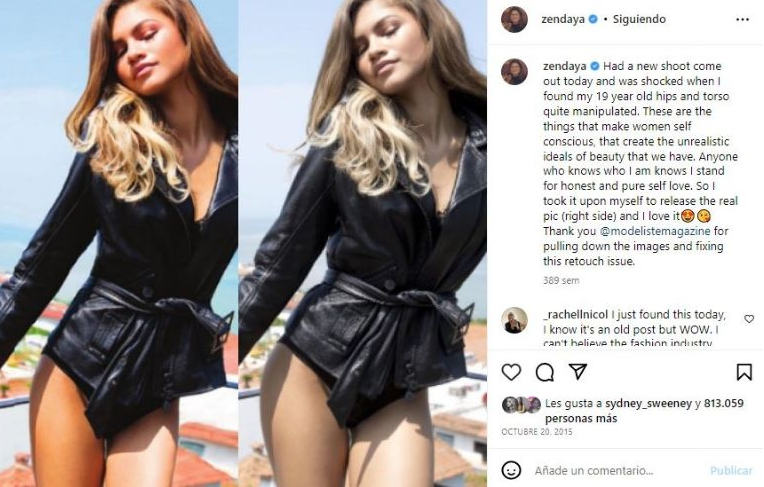Open _rachellnicol username link

pyautogui.click(x=575, y=314)
